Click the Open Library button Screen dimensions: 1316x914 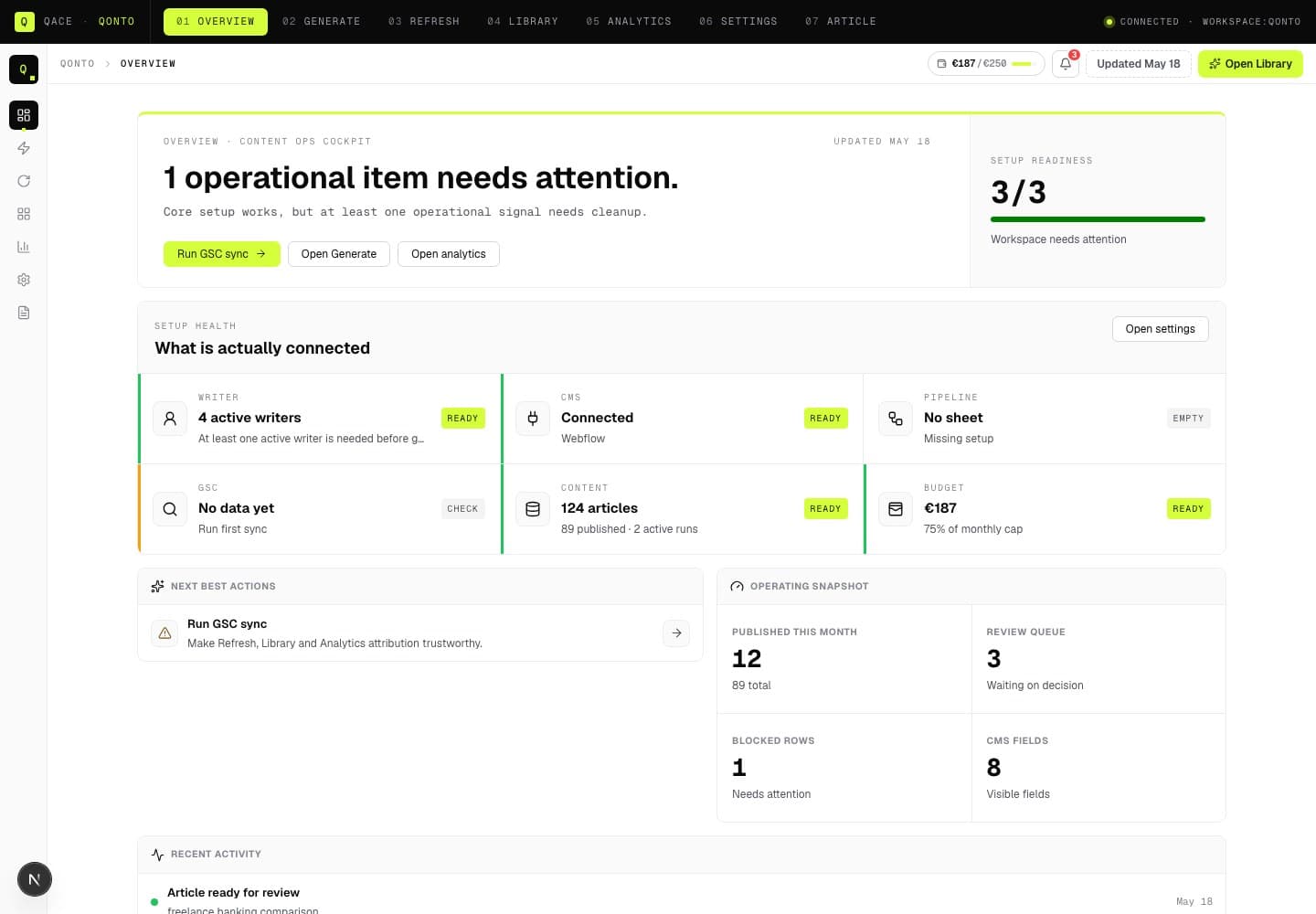[1250, 64]
